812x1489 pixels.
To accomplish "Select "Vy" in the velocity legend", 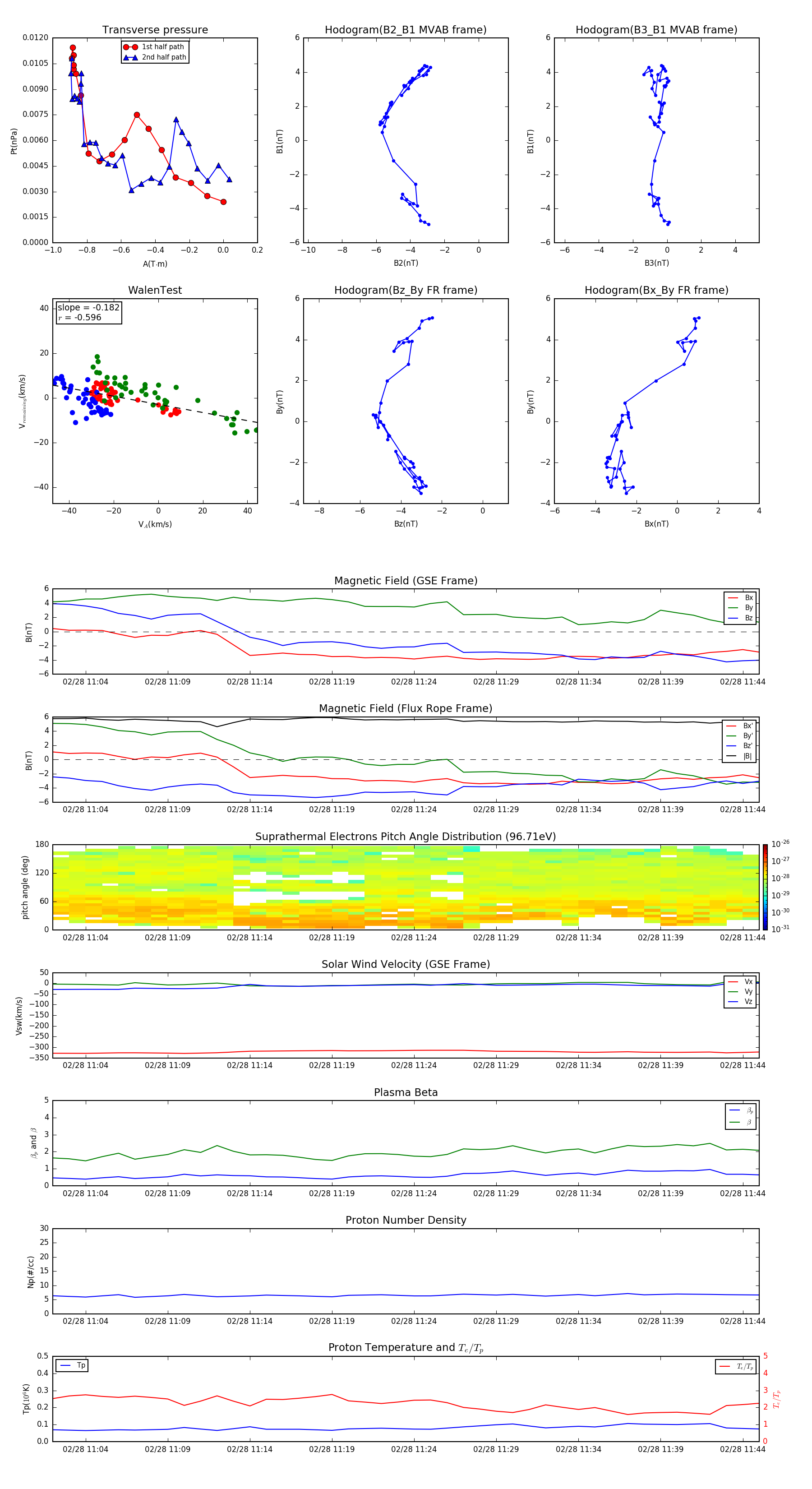I will (x=740, y=991).
